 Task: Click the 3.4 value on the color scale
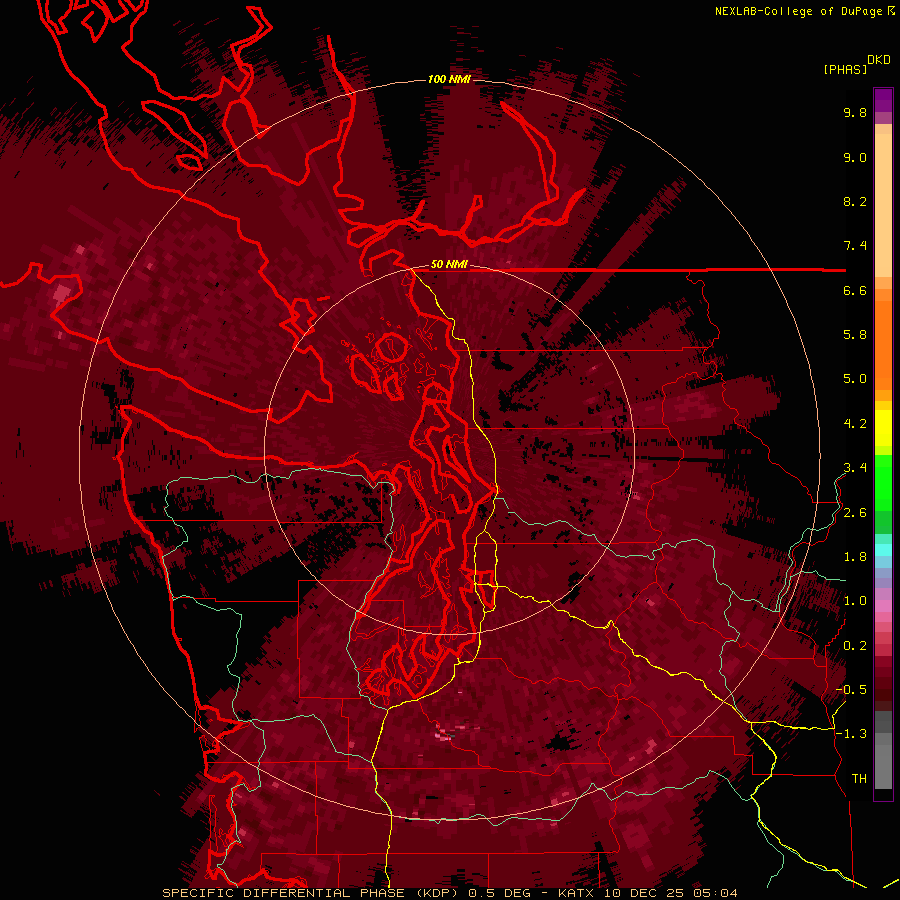pos(855,468)
